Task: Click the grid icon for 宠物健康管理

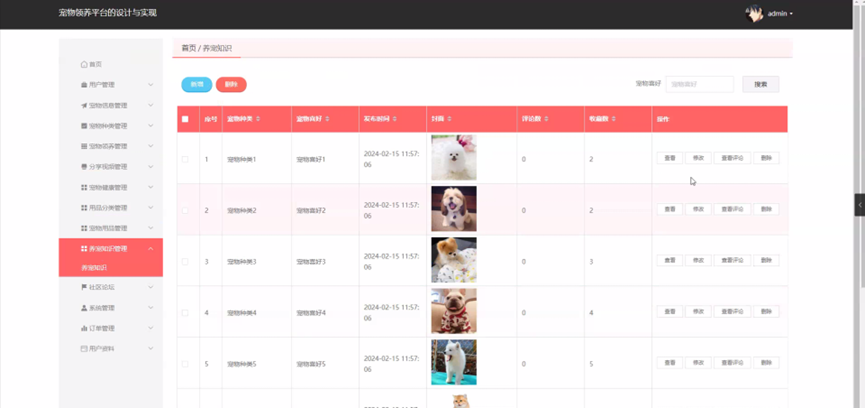Action: pos(84,187)
